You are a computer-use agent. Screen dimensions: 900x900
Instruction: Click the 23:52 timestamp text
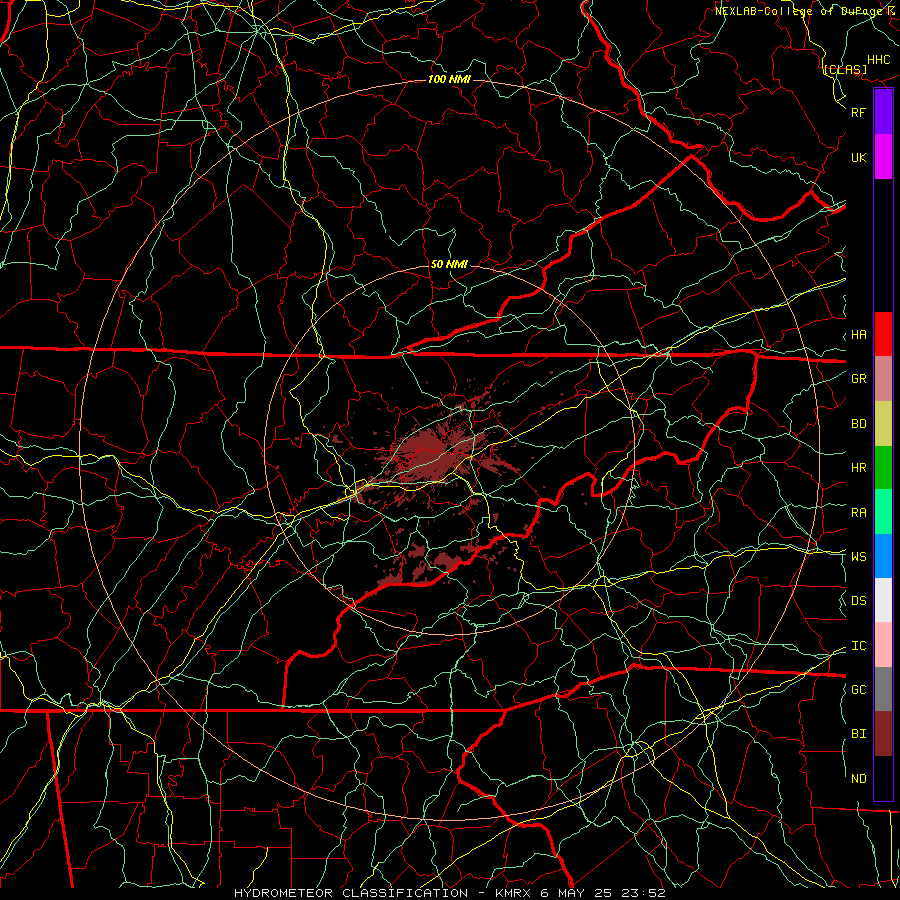pyautogui.click(x=643, y=893)
